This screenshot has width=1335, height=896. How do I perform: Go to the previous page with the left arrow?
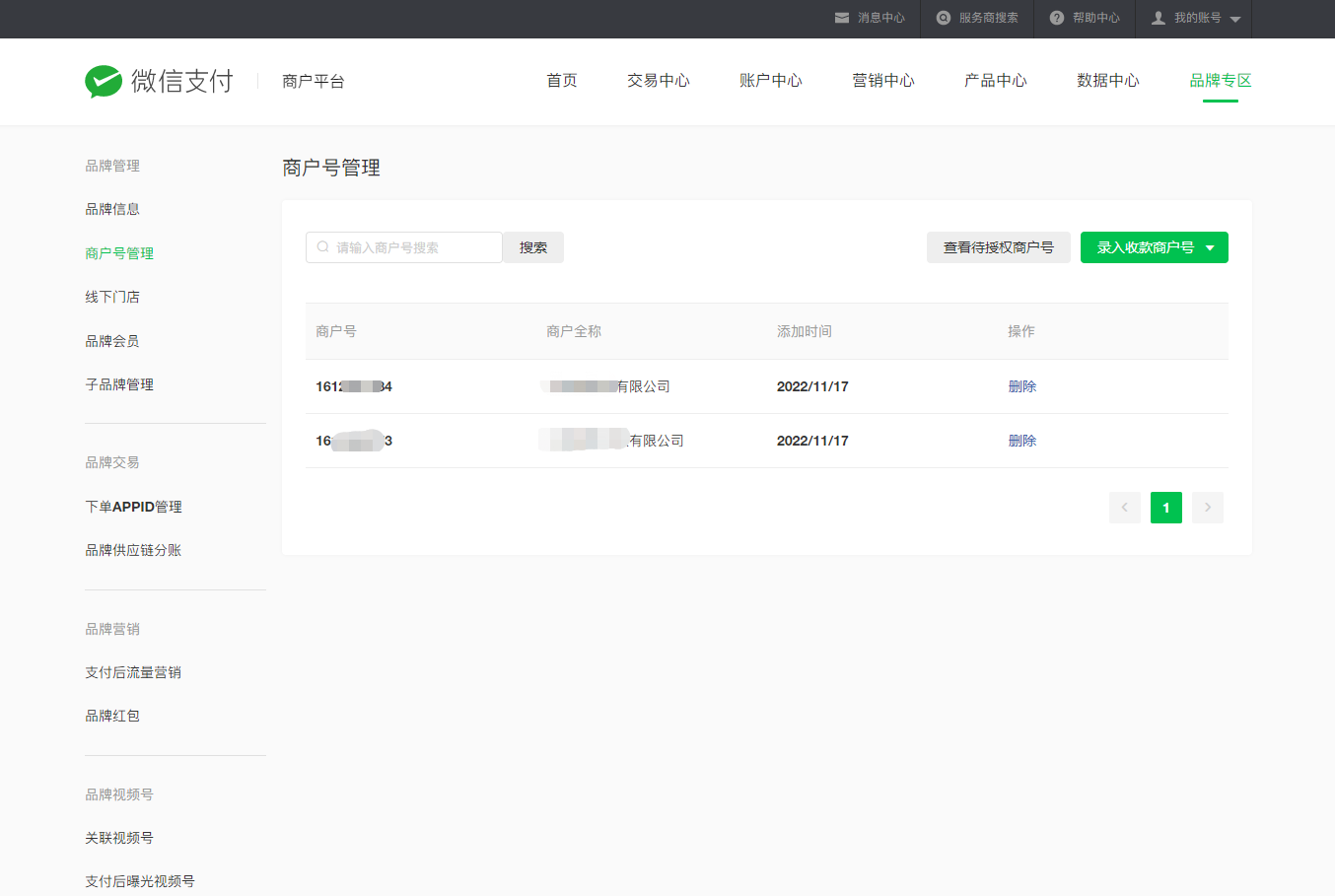tap(1125, 508)
